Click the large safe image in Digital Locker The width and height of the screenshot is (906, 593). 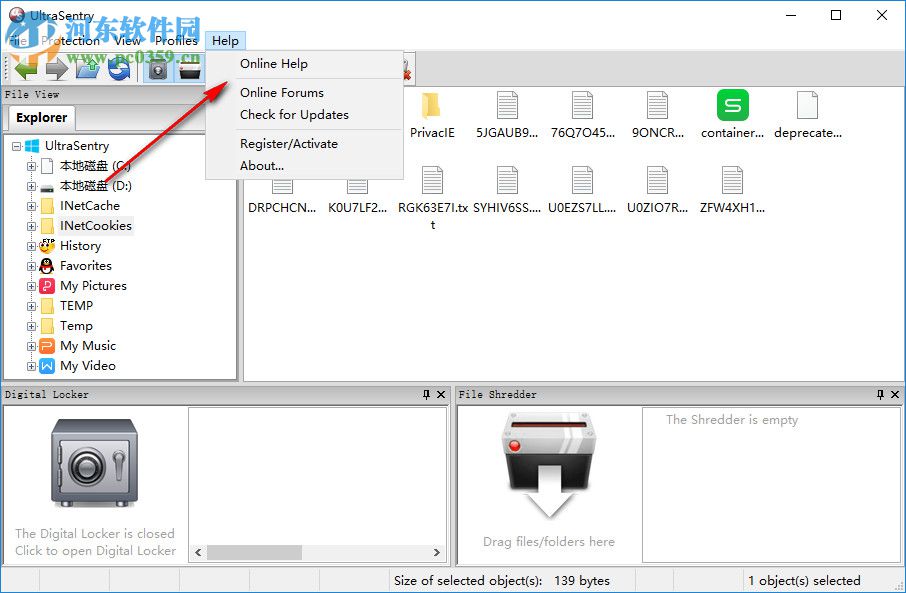click(95, 463)
